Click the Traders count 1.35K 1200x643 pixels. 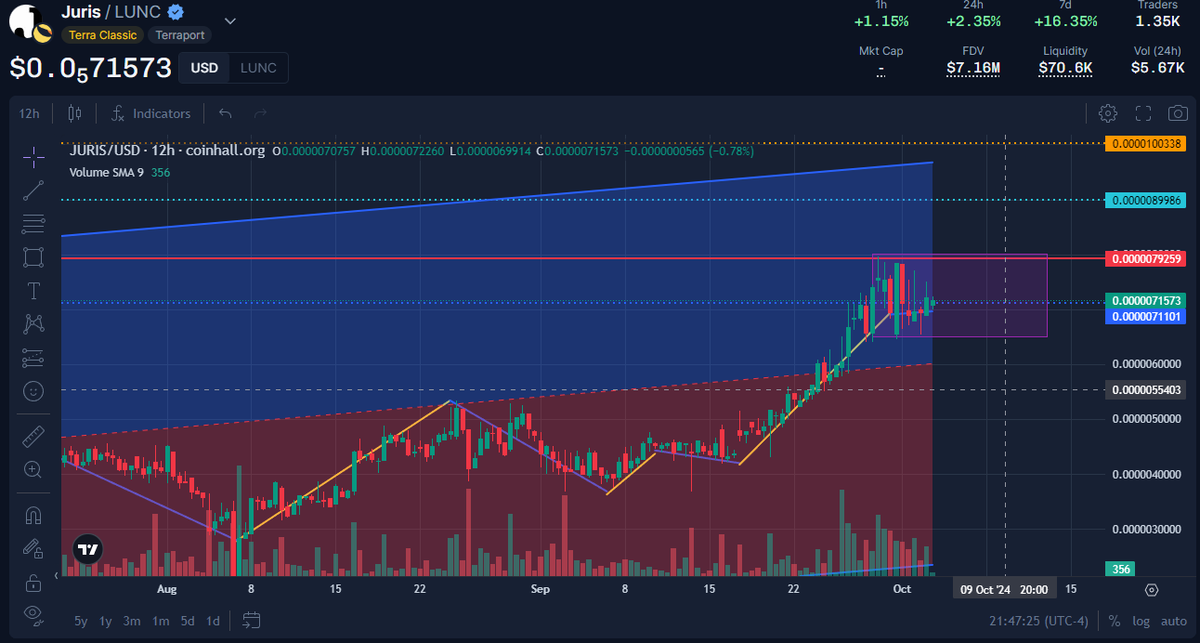click(1158, 21)
